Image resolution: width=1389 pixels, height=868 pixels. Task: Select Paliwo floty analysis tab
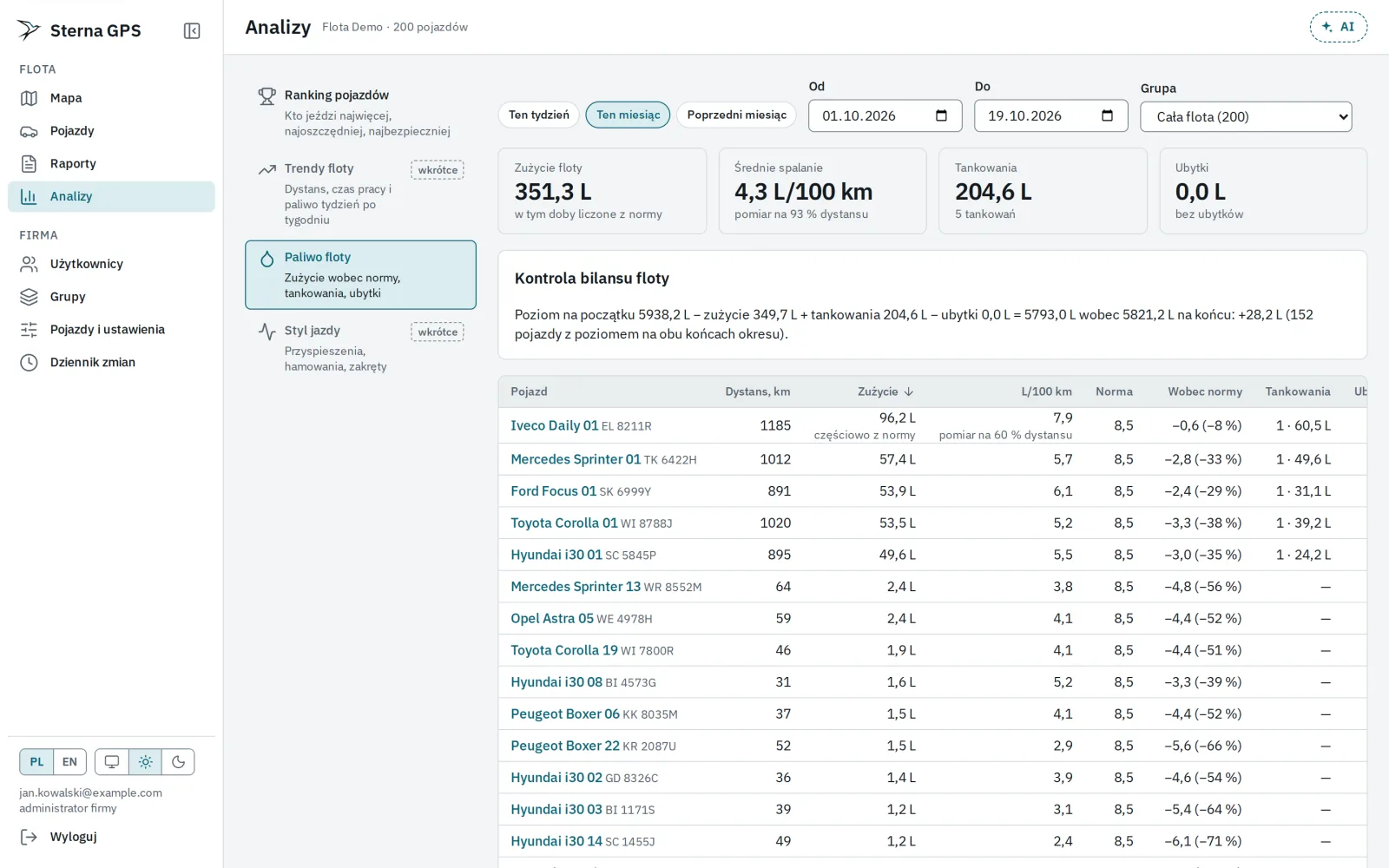tap(360, 274)
